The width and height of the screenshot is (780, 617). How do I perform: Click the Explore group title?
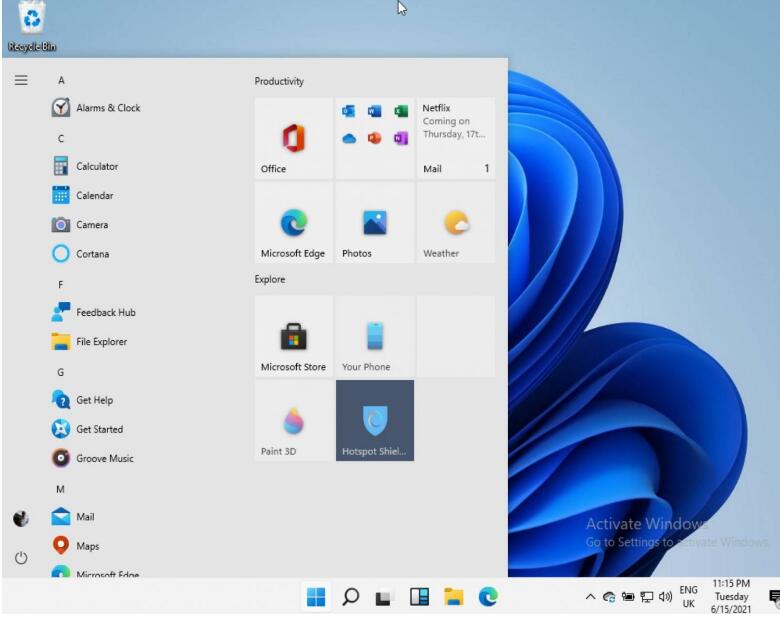(270, 279)
